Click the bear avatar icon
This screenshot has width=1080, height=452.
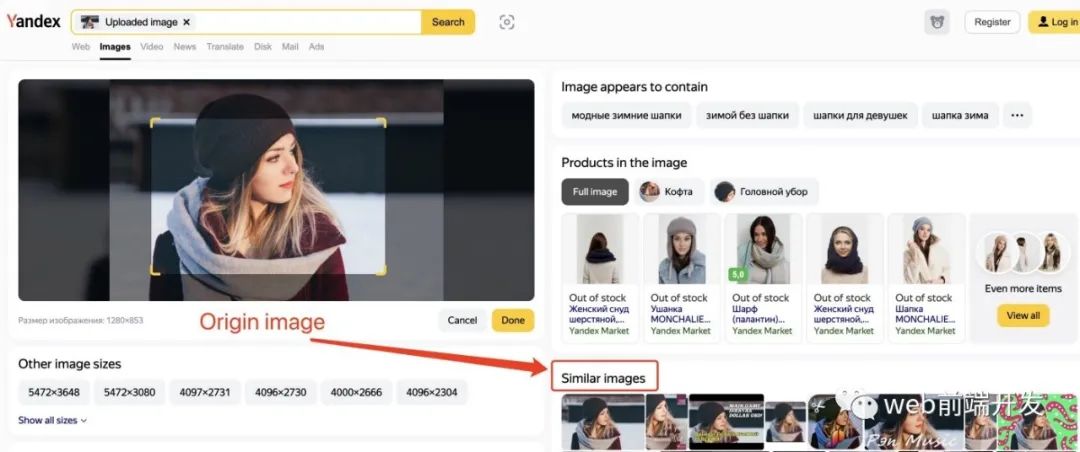coord(937,22)
